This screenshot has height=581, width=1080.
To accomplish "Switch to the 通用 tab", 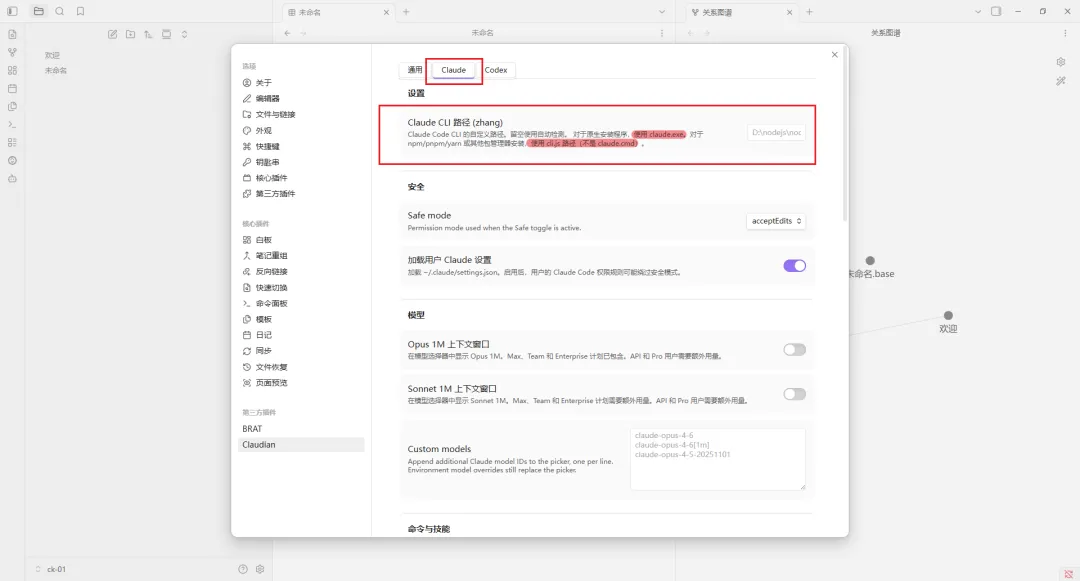I will tap(415, 70).
